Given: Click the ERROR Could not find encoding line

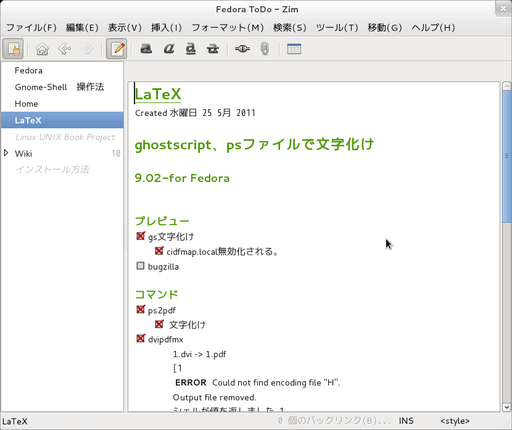Looking at the screenshot, I should pyautogui.click(x=257, y=383).
